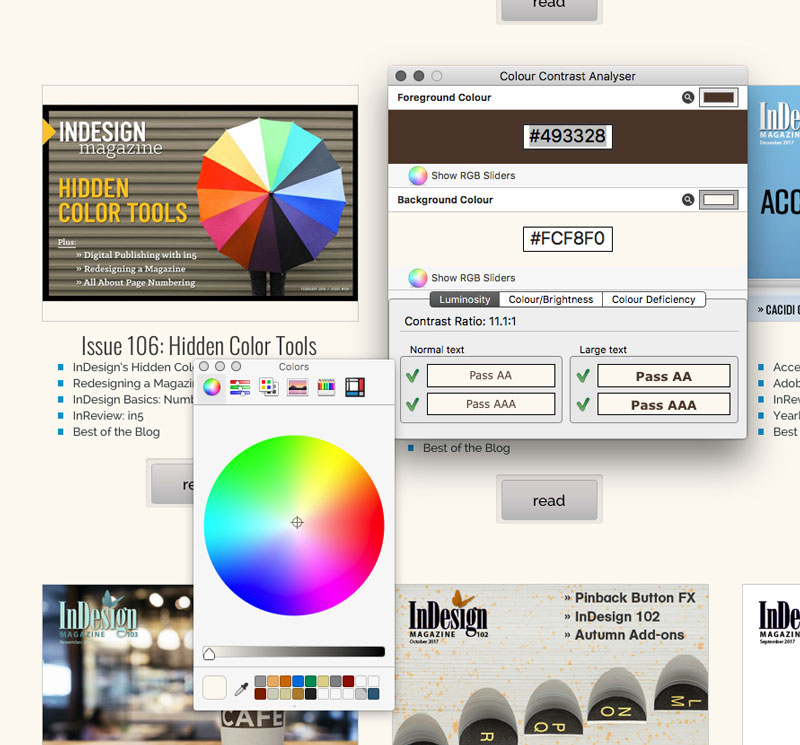Click the background Show RGB Sliders wheel icon
Viewport: 800px width, 745px height.
417,278
